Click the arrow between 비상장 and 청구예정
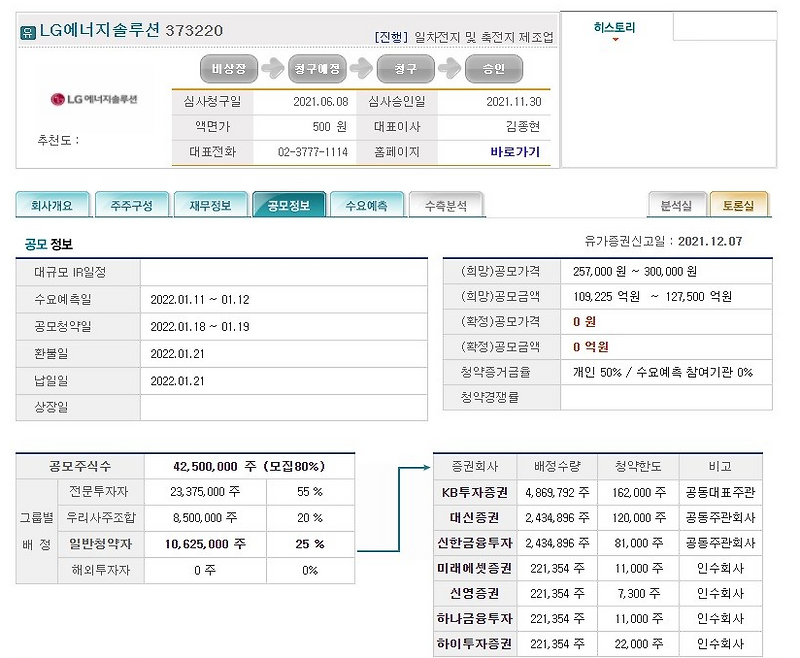The height and width of the screenshot is (658, 800). tap(273, 68)
